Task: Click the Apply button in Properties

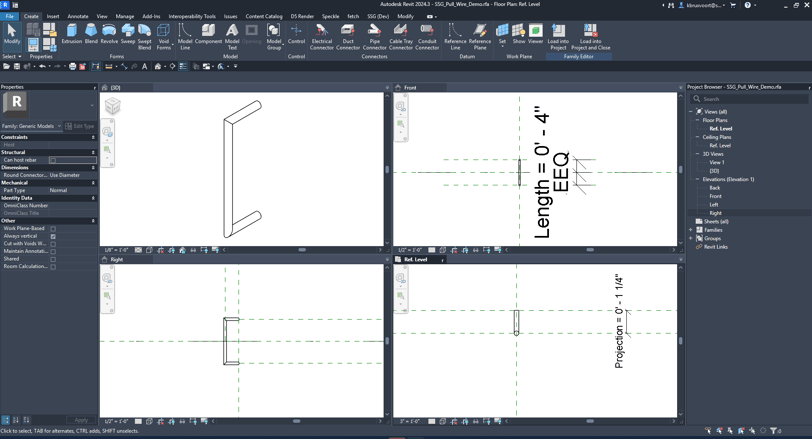Action: (81, 420)
